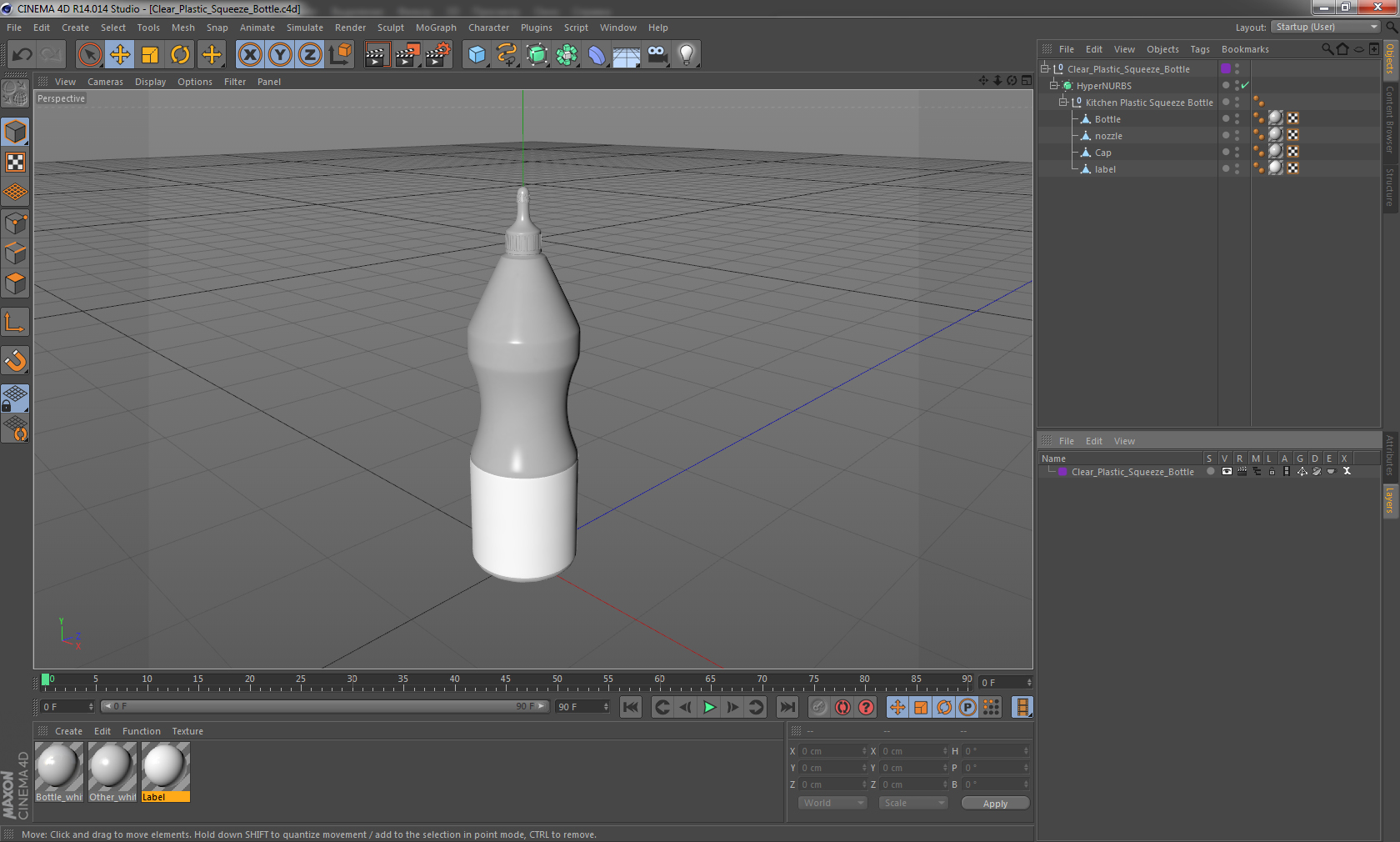Click record active objects button
This screenshot has width=1400, height=842.
[819, 707]
